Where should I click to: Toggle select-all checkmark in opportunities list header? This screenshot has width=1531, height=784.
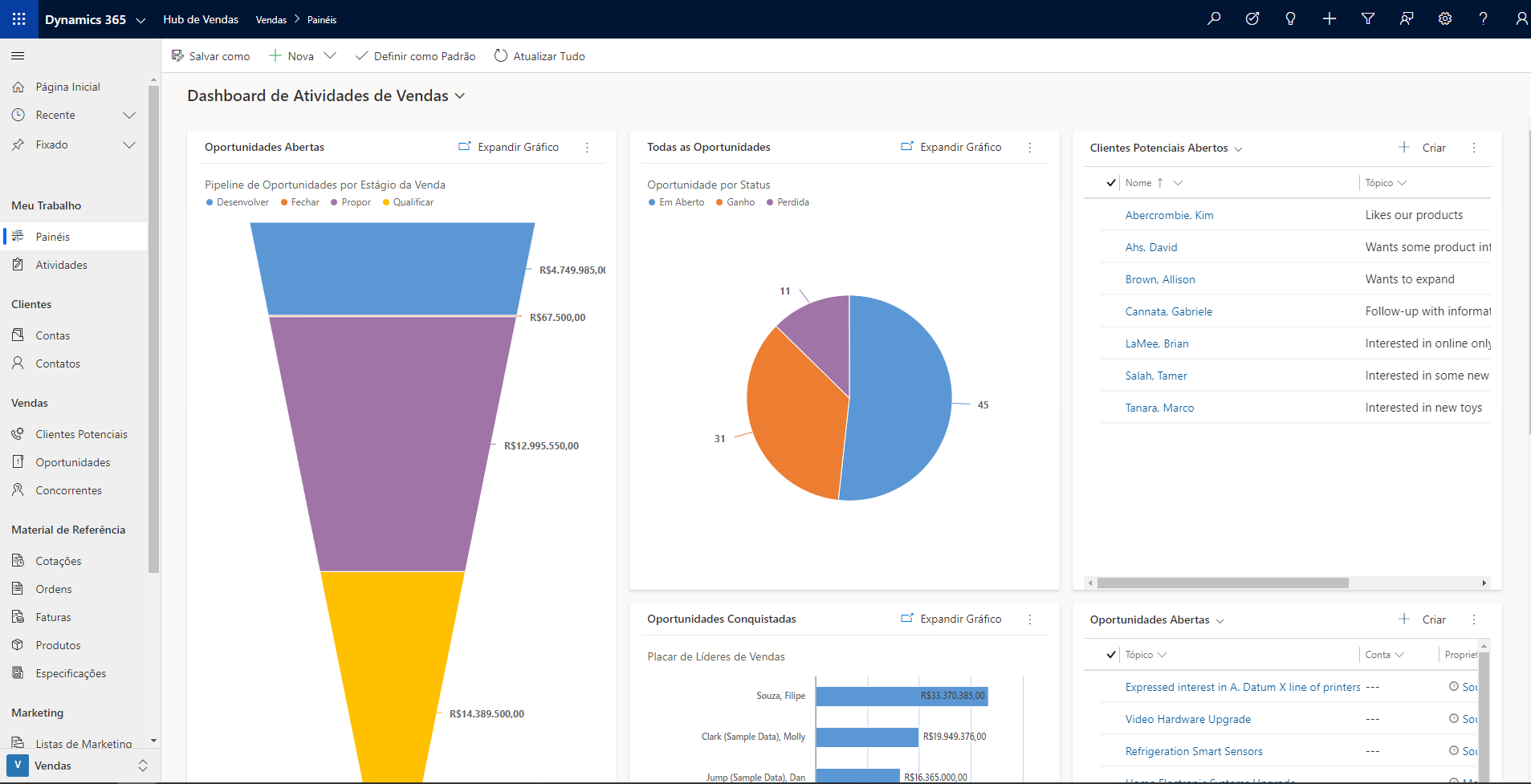point(1111,655)
